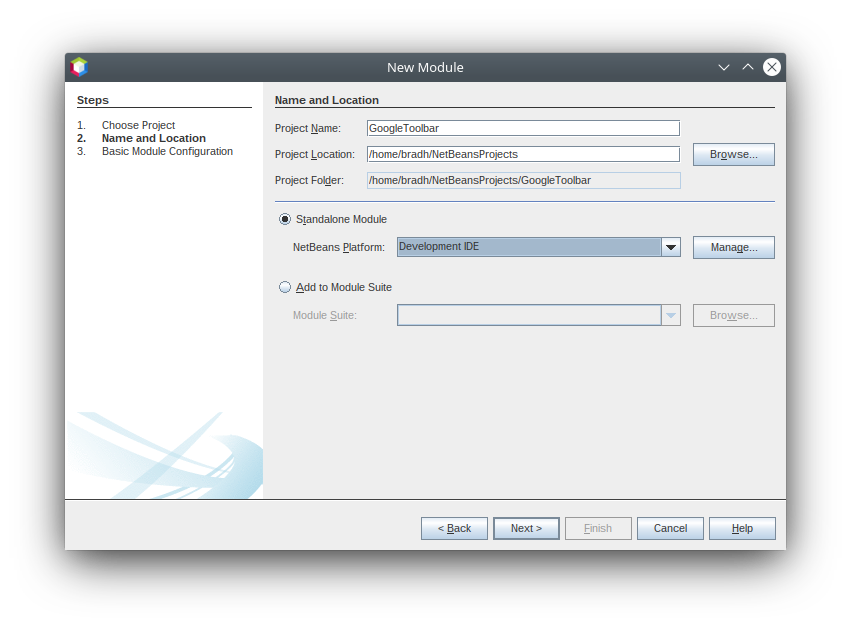Choose the Add to Module Suite option
The image size is (851, 627).
pyautogui.click(x=285, y=287)
